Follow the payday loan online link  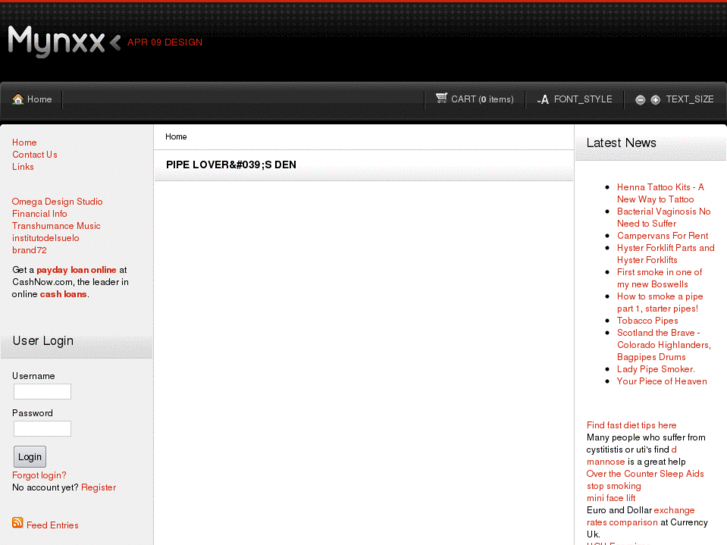76,269
